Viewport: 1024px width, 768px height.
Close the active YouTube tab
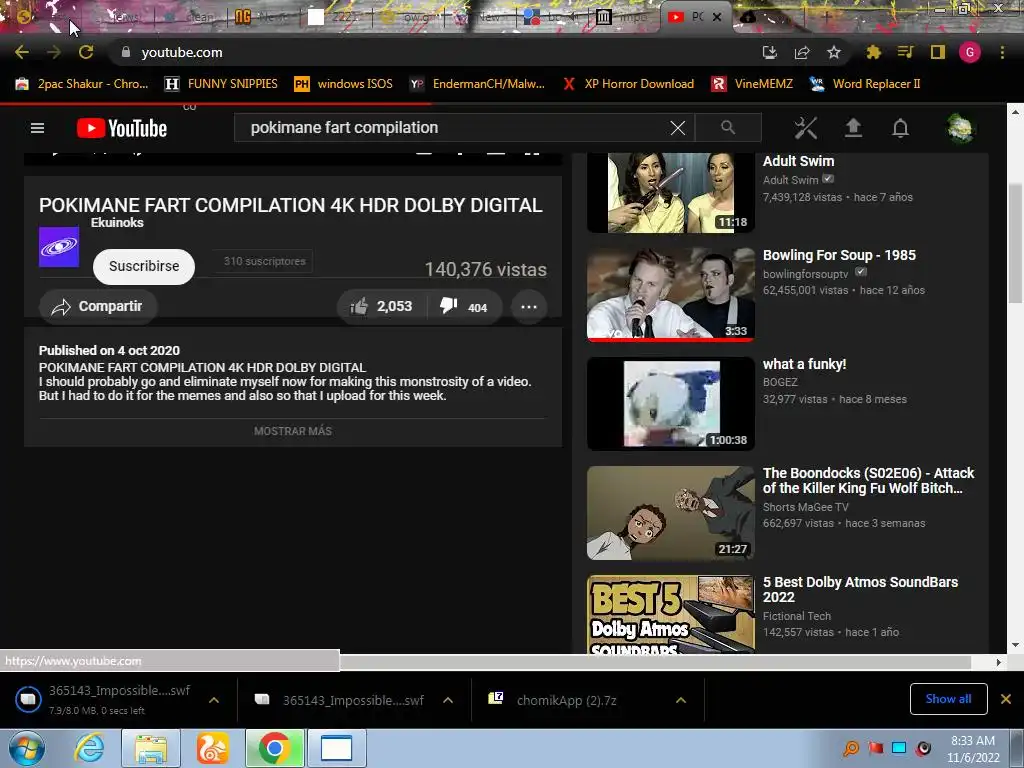point(716,17)
